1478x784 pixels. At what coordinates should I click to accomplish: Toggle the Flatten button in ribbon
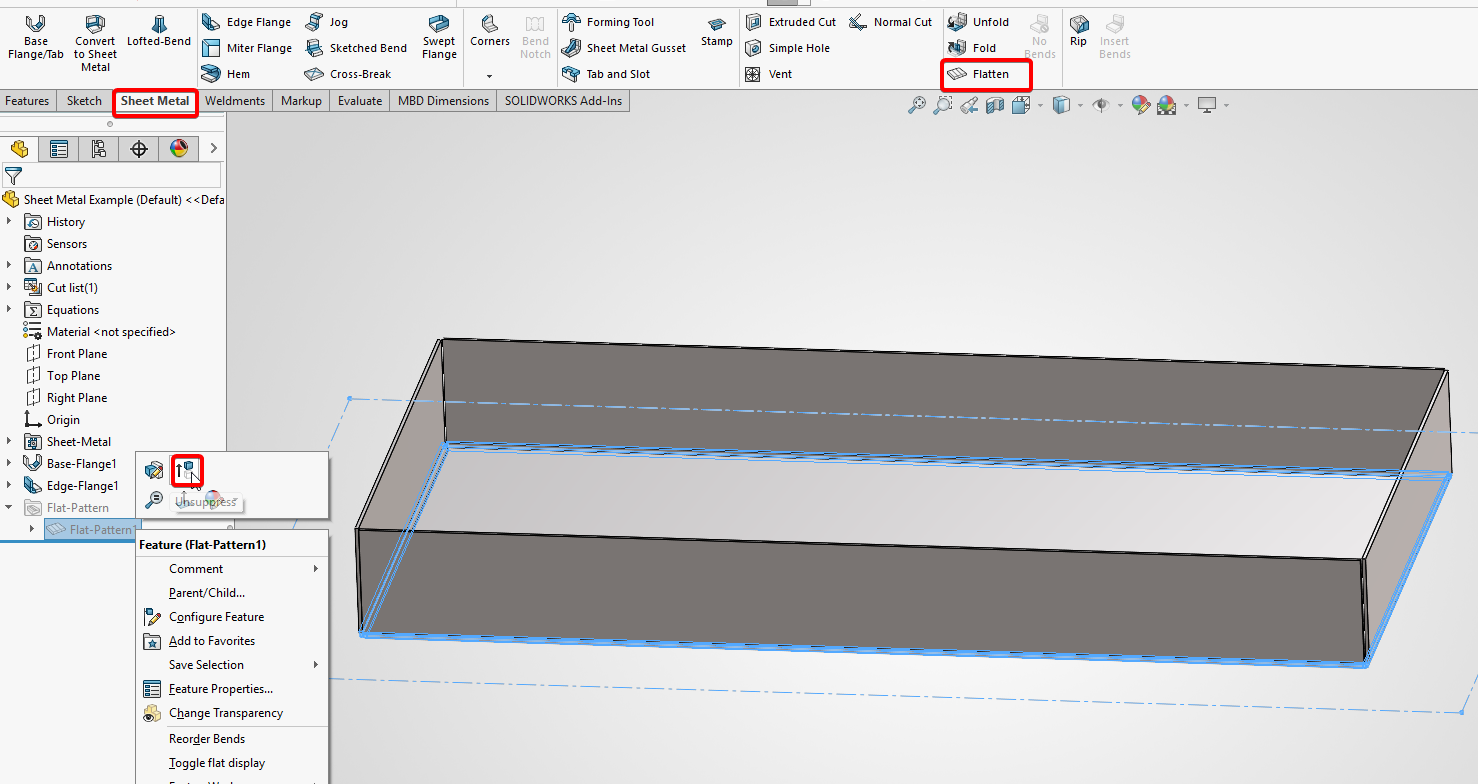click(978, 74)
